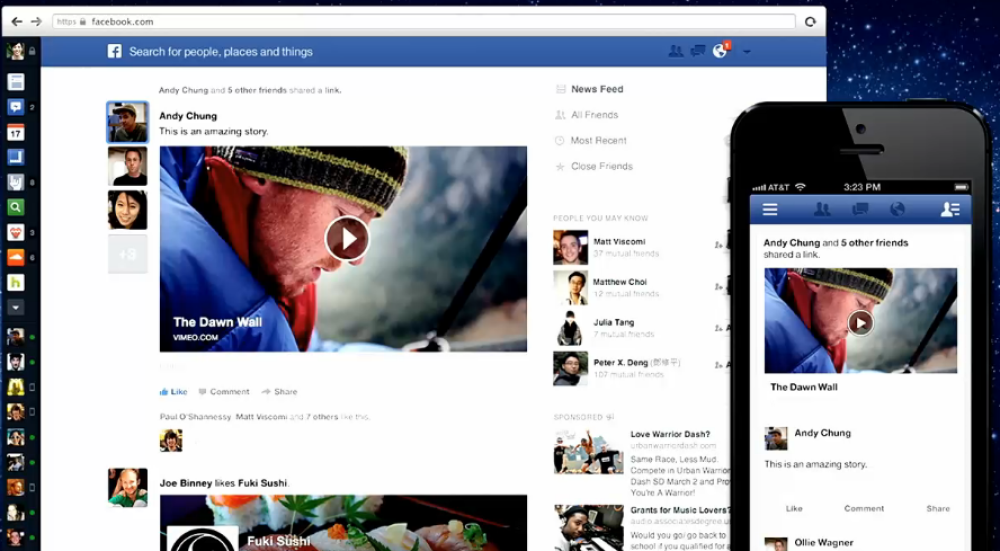This screenshot has height=551, width=1000.
Task: Share the Dawn Wall post on the desktop
Action: pos(279,392)
